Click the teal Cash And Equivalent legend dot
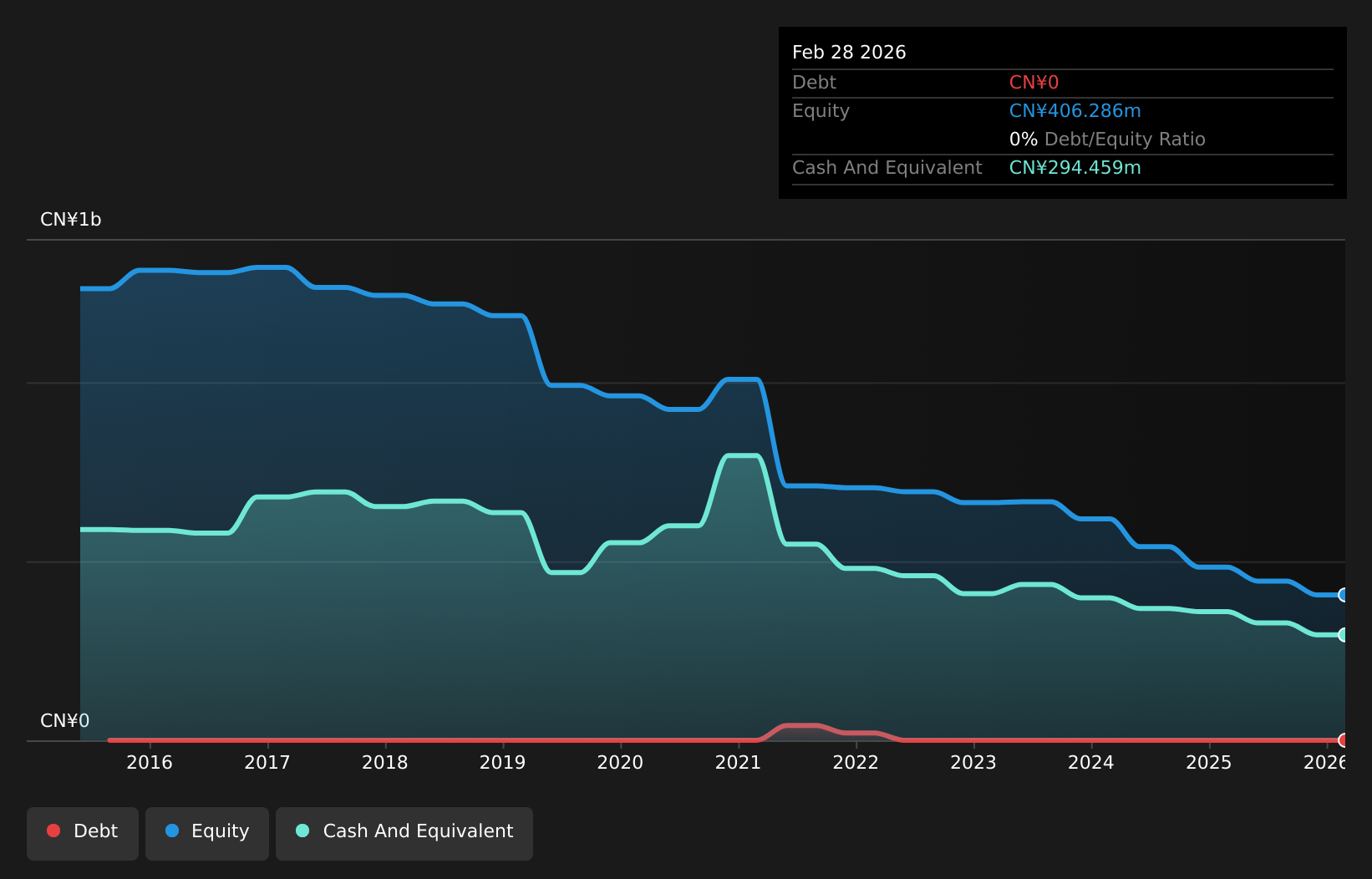Image resolution: width=1372 pixels, height=879 pixels. [x=302, y=831]
